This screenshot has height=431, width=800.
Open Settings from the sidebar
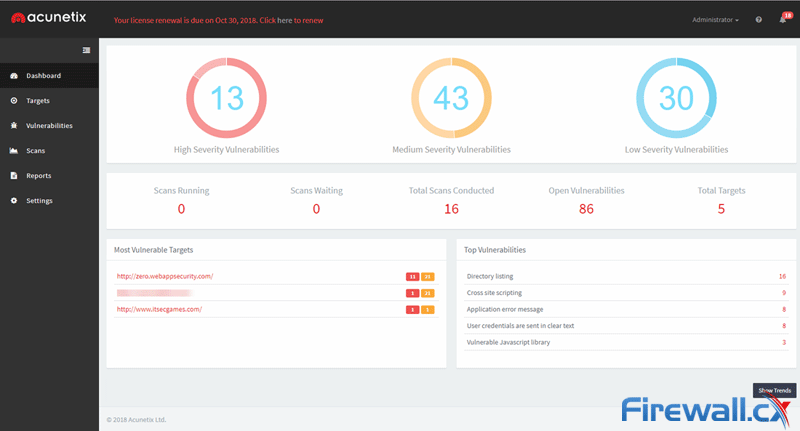[x=49, y=200]
